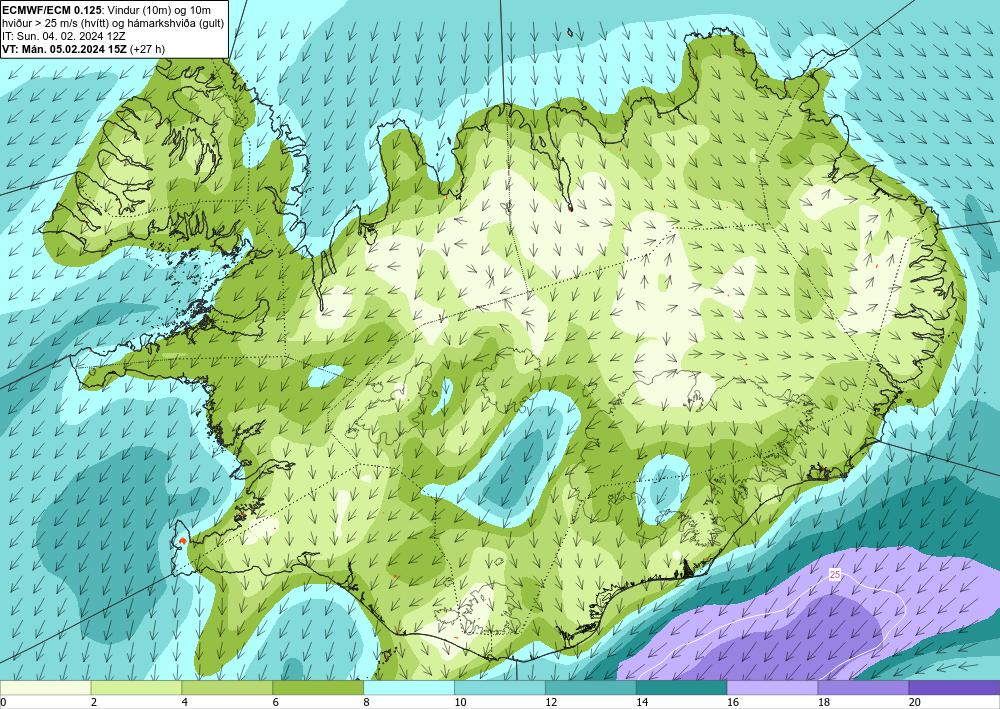
Task: Click the pale yellow 0–2 legend swatch
Action: (45, 687)
